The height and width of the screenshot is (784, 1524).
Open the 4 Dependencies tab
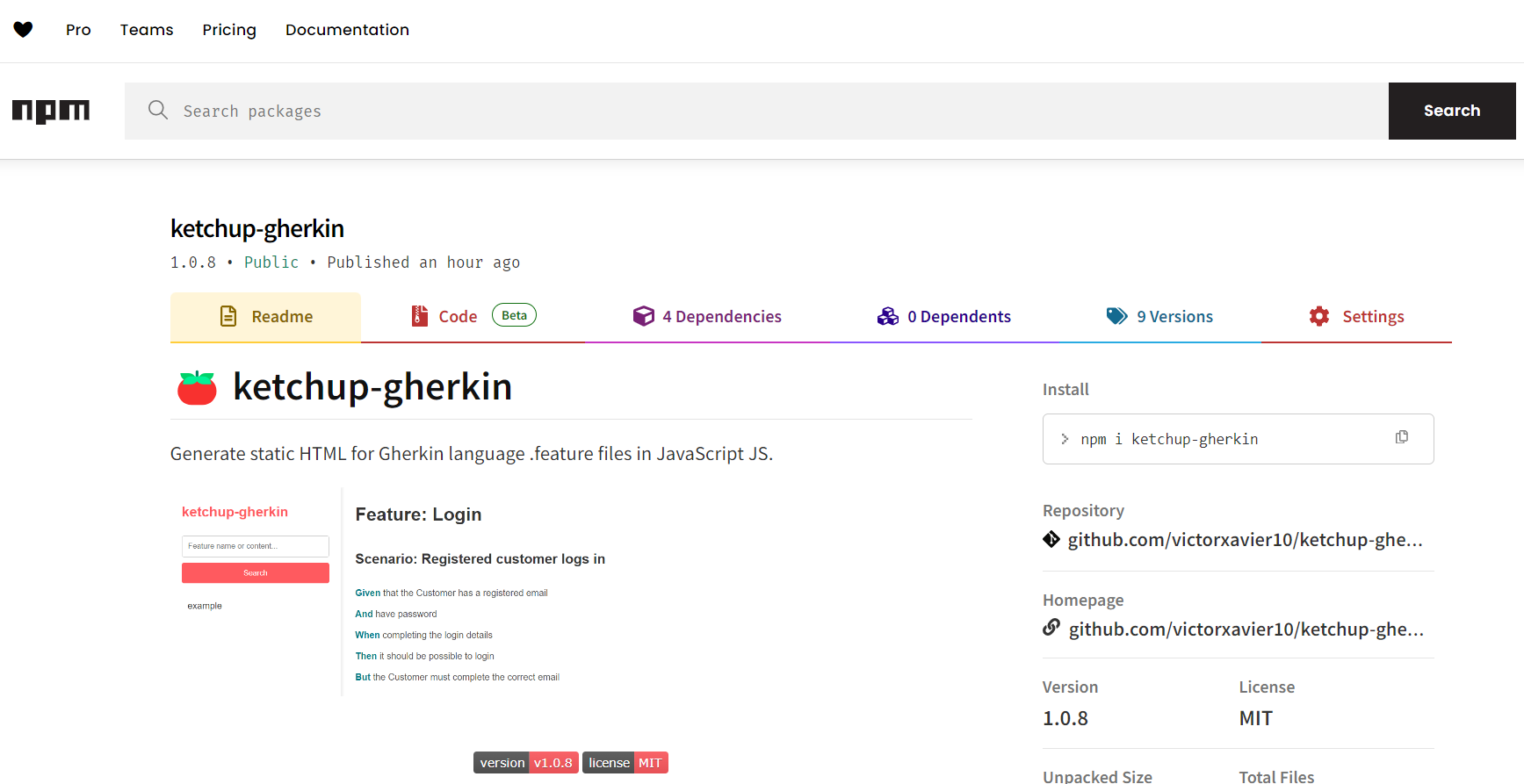pyautogui.click(x=707, y=317)
